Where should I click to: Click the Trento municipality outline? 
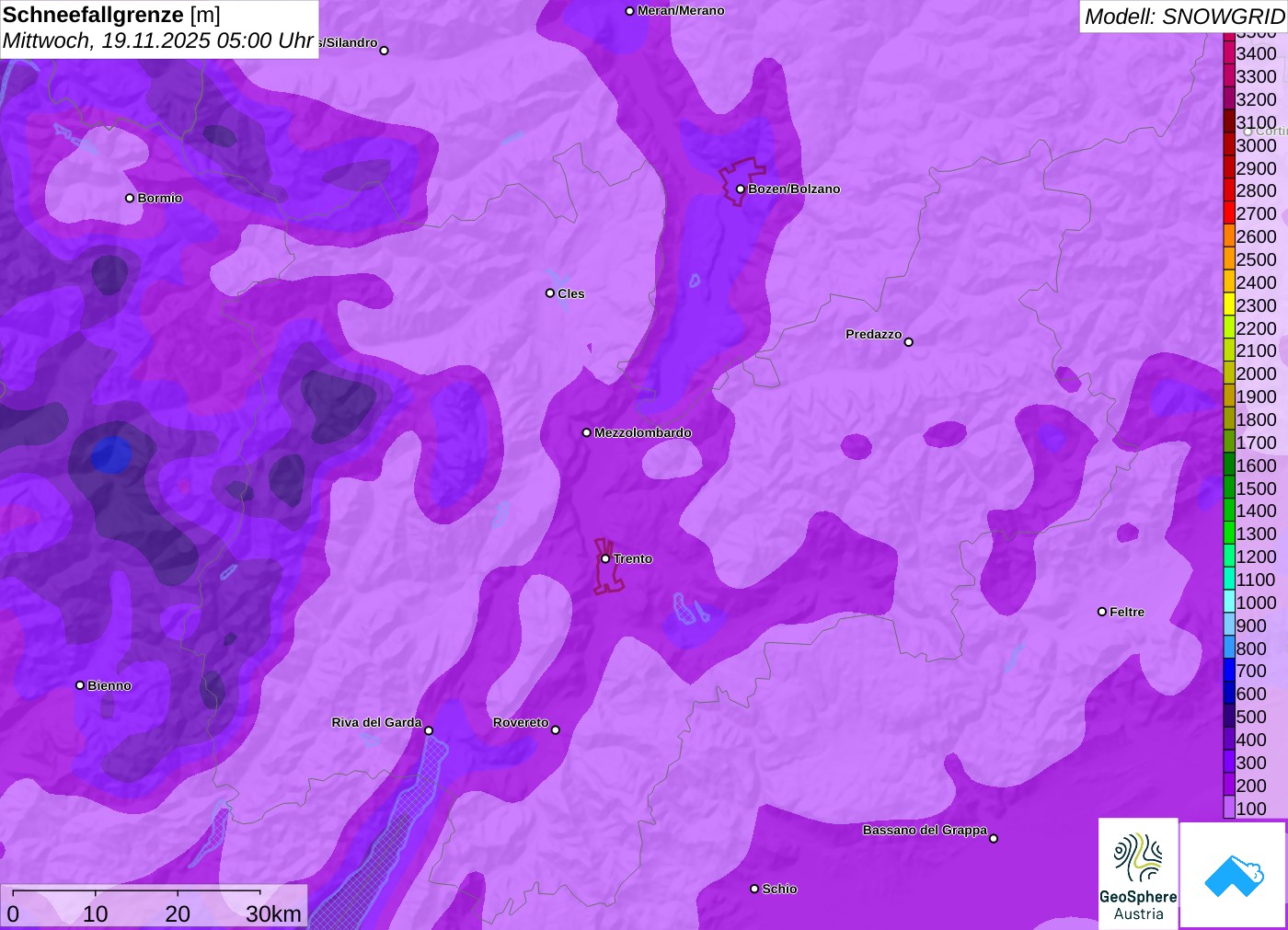(608, 567)
